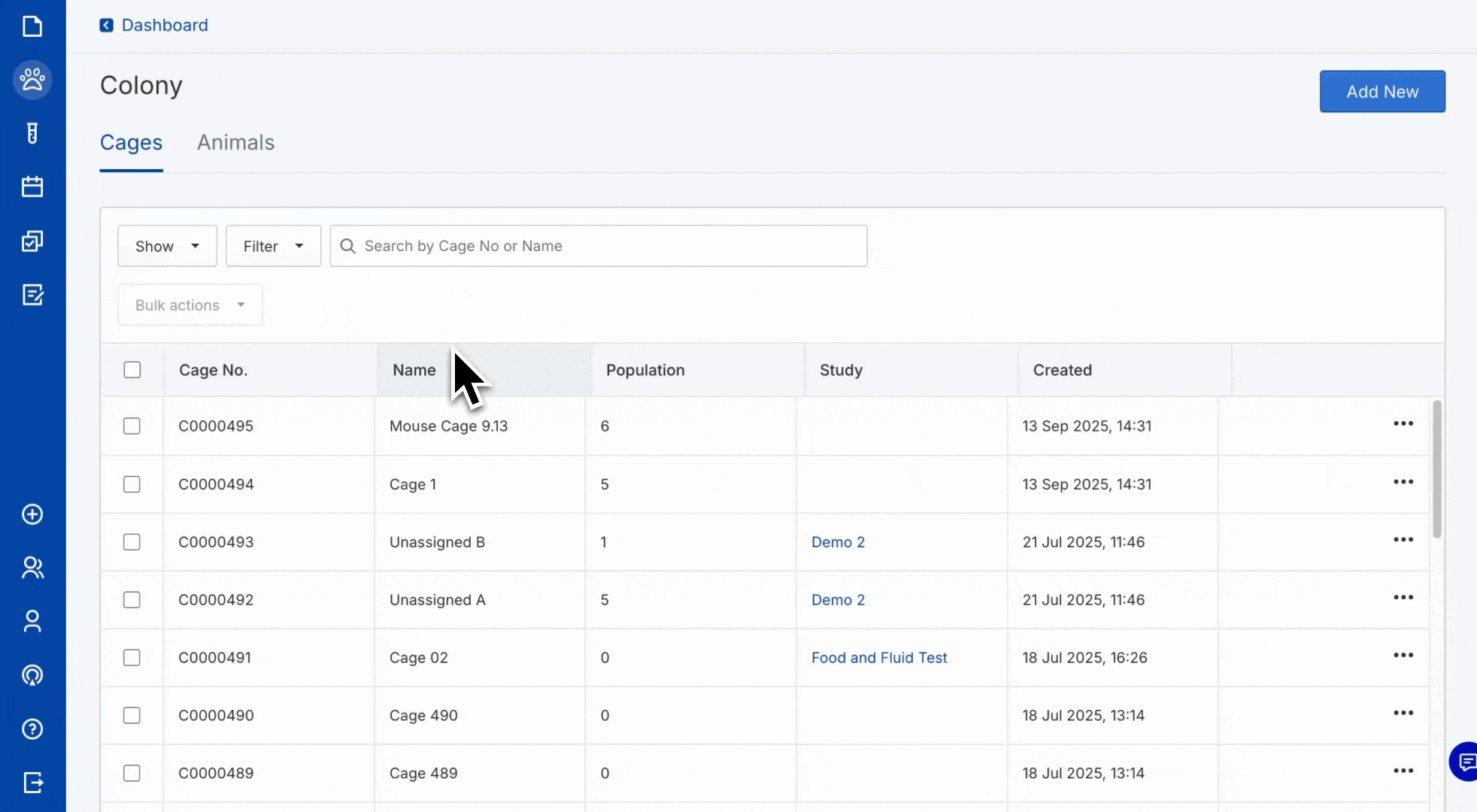Click the paw print Colony sidebar icon
Image resolution: width=1477 pixels, height=812 pixels.
(x=32, y=80)
